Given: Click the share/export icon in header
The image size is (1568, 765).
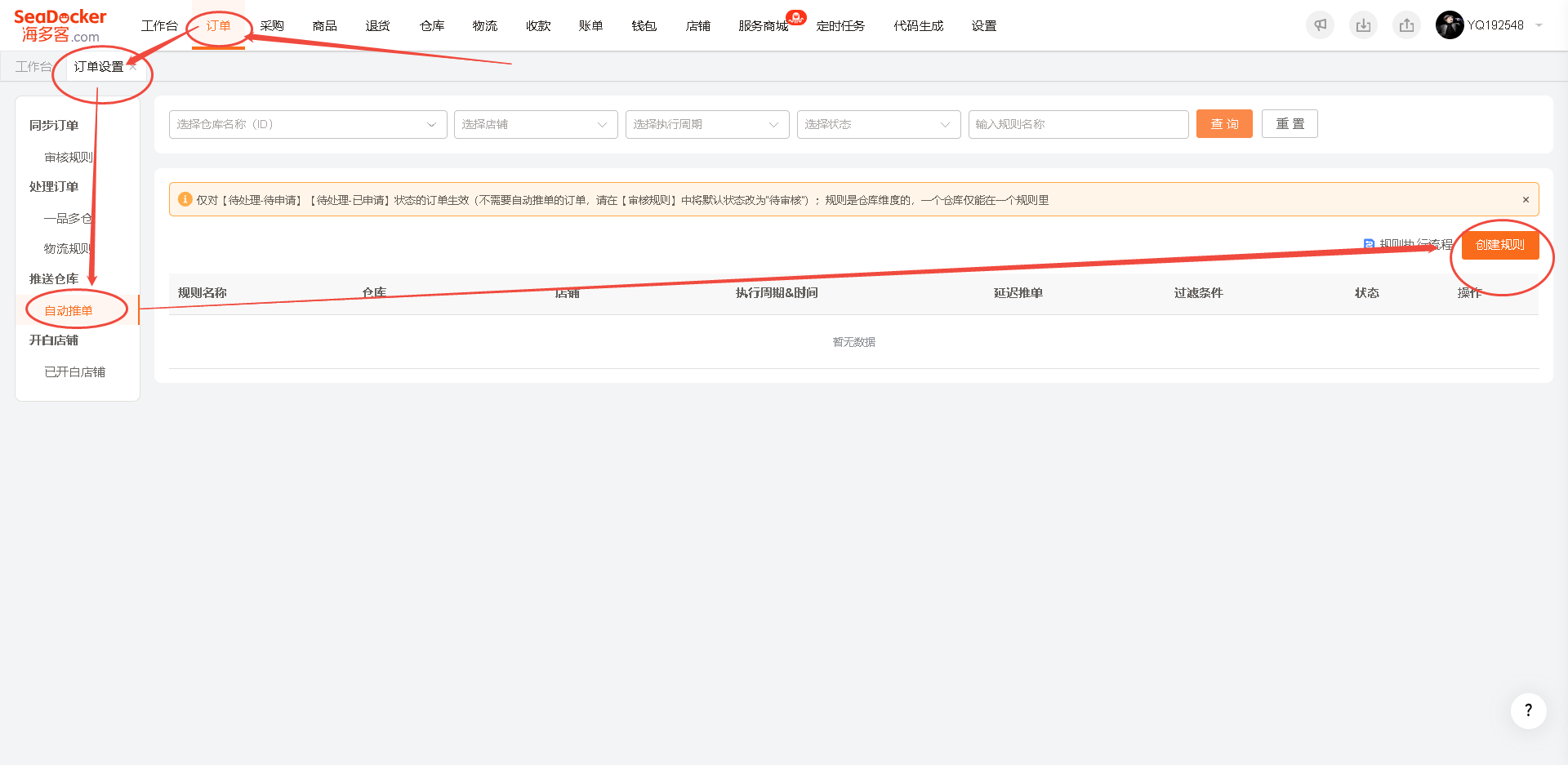Looking at the screenshot, I should point(1406,25).
